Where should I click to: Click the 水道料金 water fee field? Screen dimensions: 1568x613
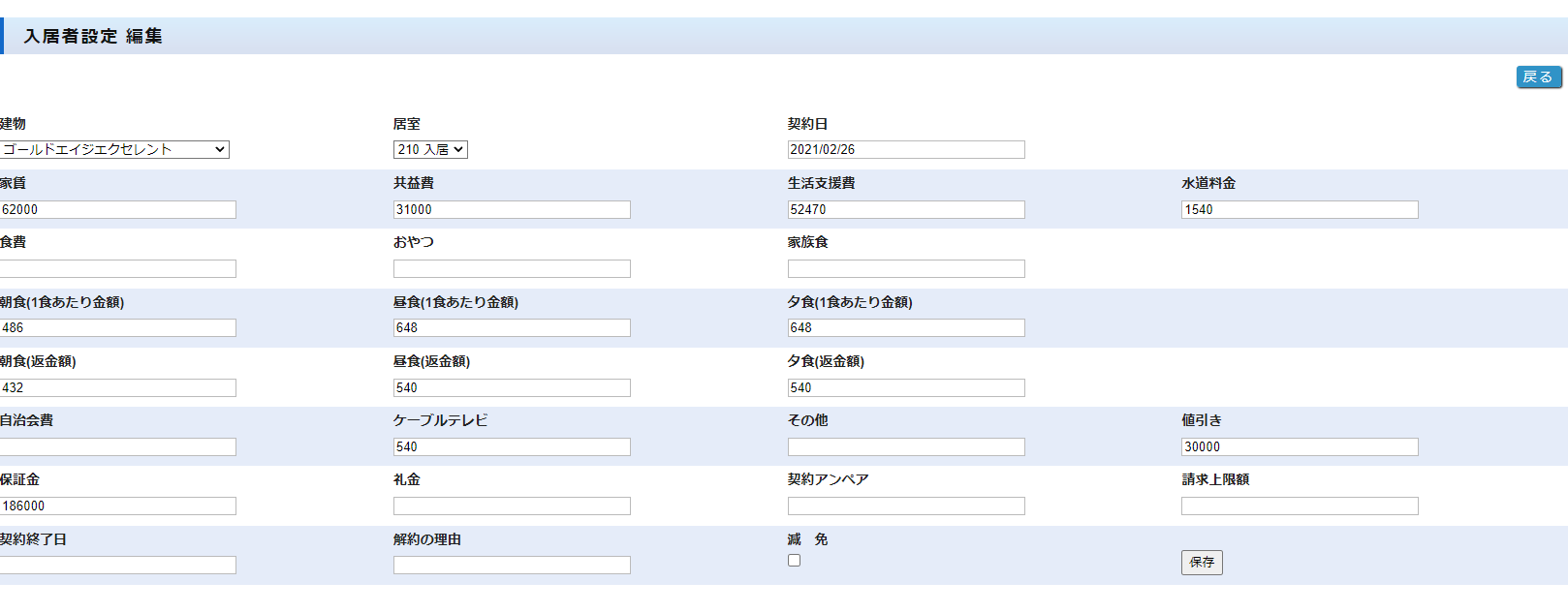(x=1299, y=209)
